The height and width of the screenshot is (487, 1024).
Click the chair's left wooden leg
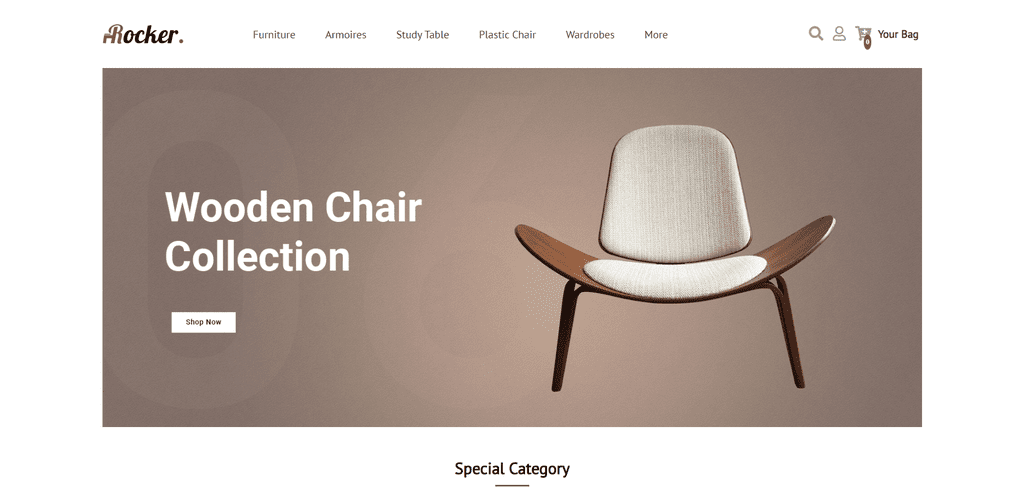564,338
